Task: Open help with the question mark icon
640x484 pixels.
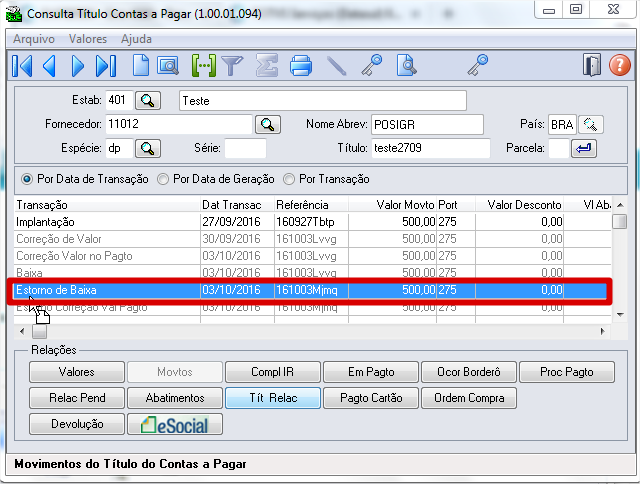Action: pyautogui.click(x=620, y=65)
